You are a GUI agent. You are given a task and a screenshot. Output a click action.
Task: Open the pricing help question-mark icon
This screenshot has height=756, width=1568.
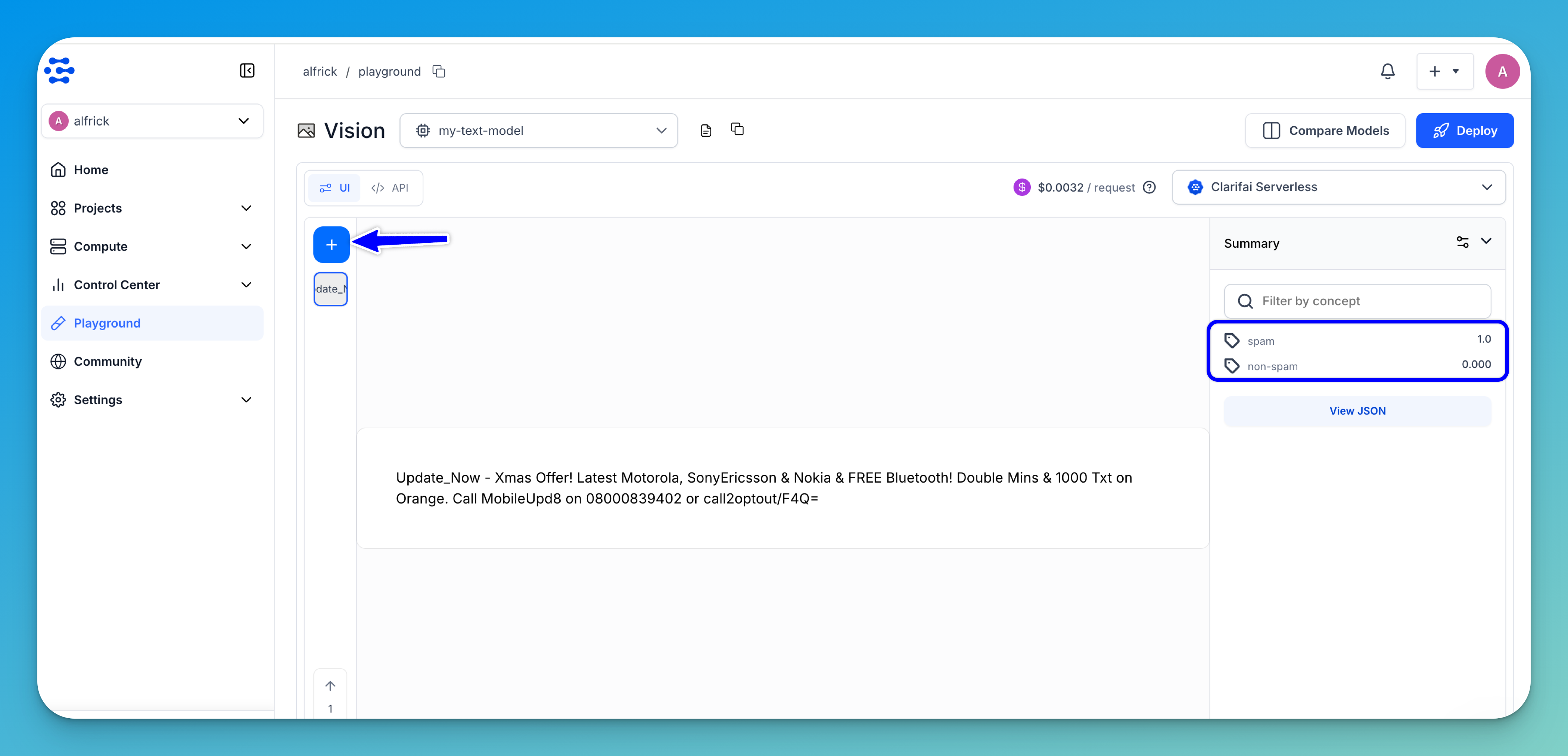coord(1149,187)
